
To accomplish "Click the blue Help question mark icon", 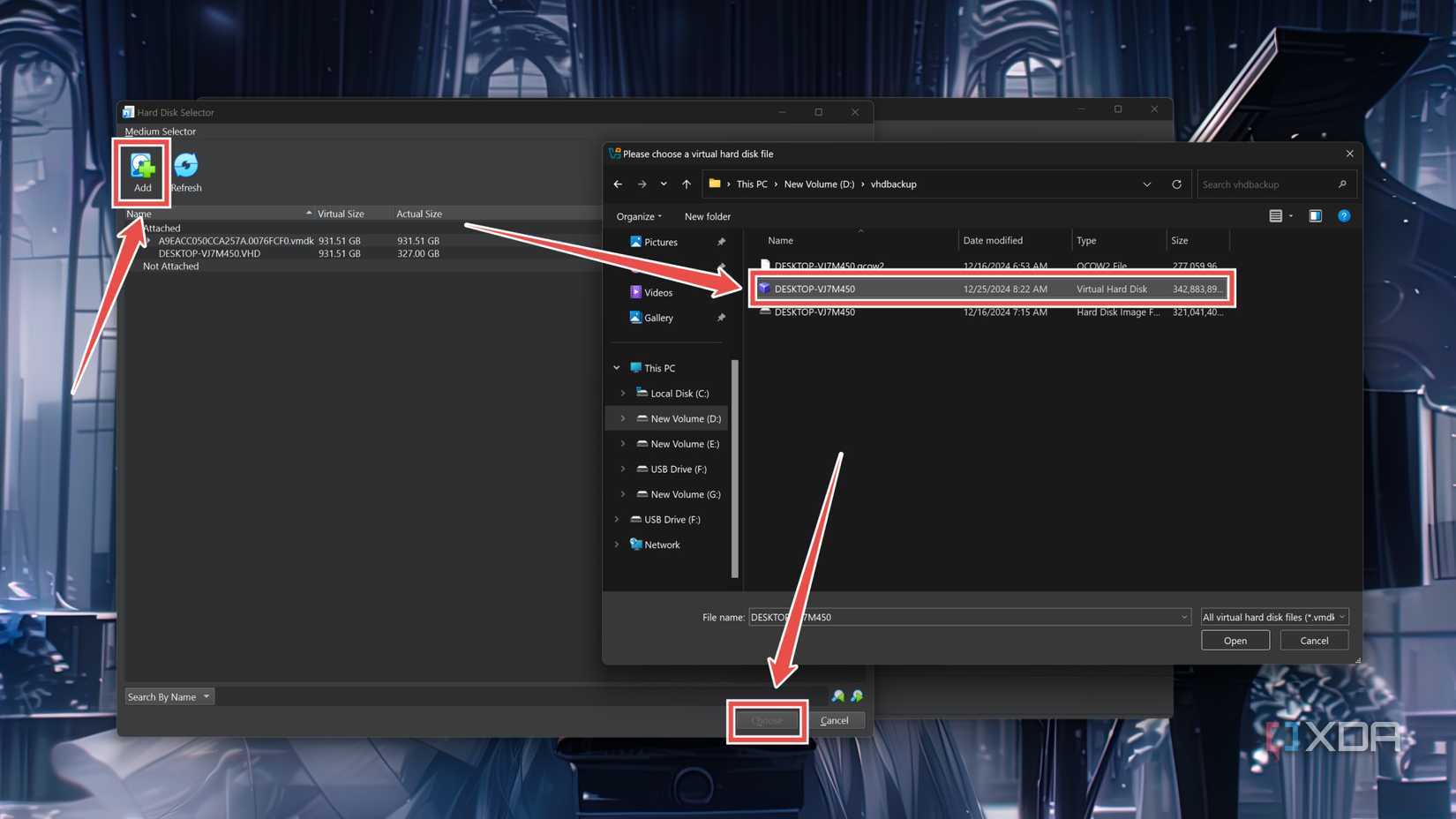I will 1344,216.
